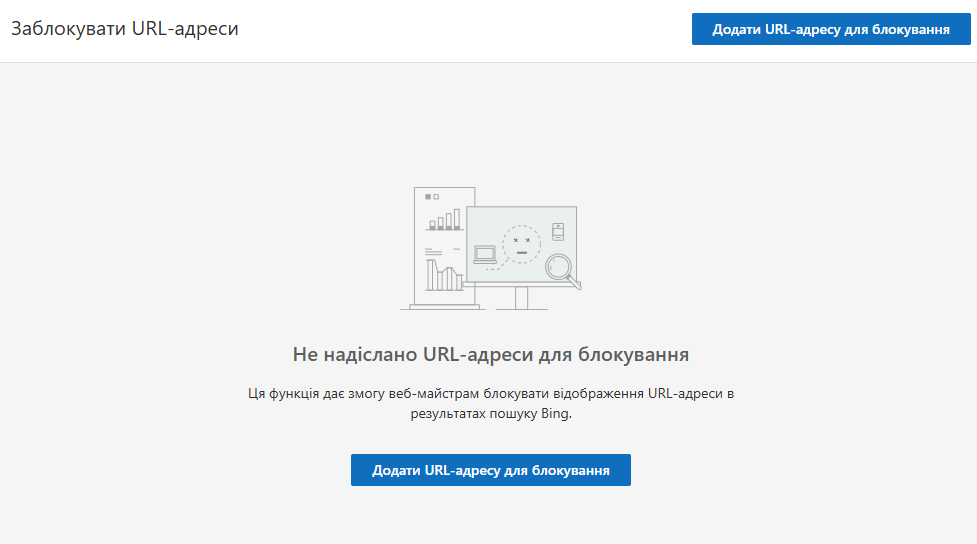
Task: Click the description text mentioning веб-майстрам
Action: tap(490, 394)
